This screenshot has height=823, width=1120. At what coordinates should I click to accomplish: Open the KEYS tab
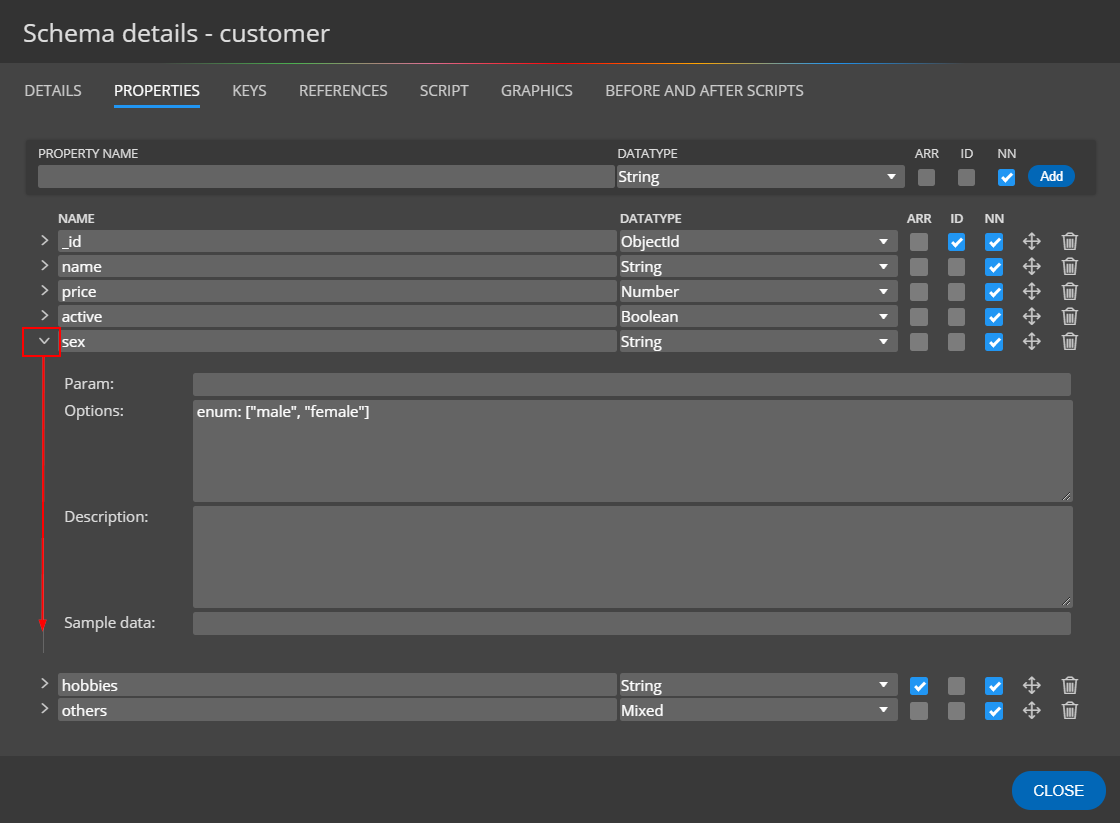pyautogui.click(x=249, y=91)
